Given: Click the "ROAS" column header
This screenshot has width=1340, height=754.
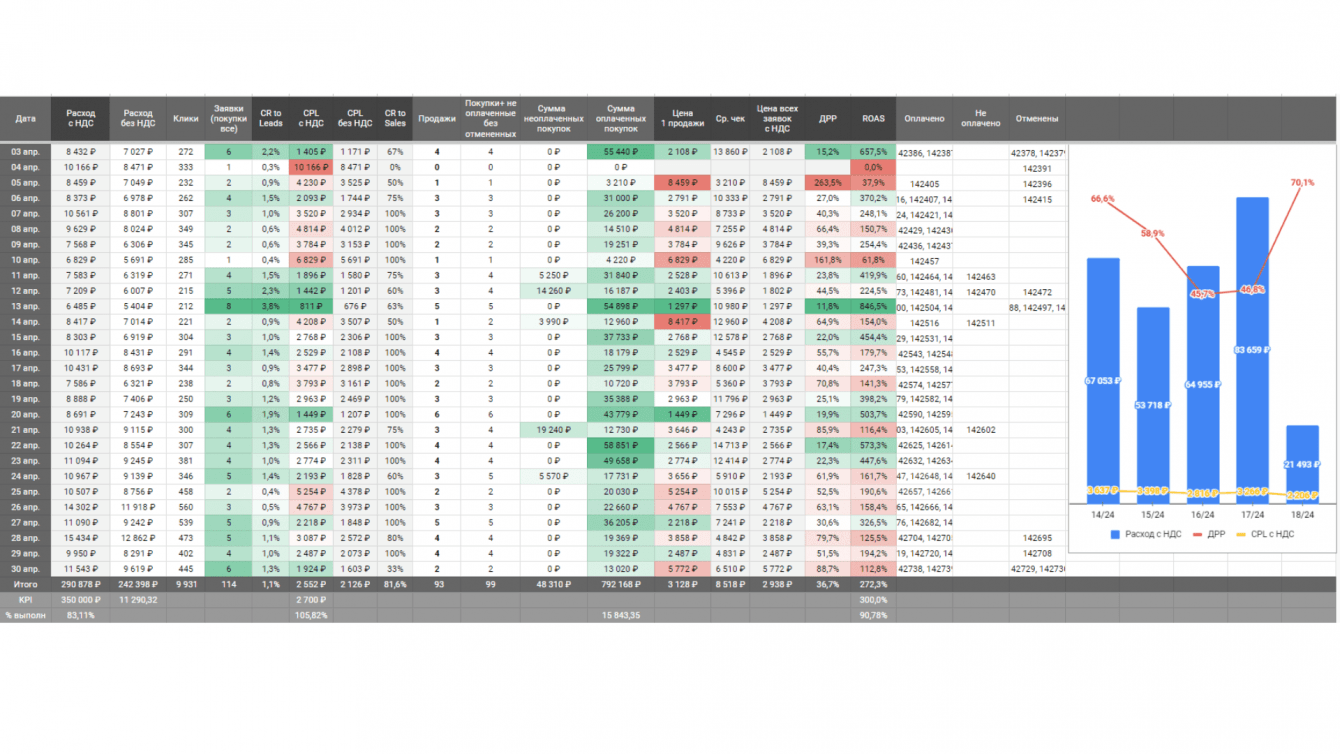Looking at the screenshot, I should point(873,119).
